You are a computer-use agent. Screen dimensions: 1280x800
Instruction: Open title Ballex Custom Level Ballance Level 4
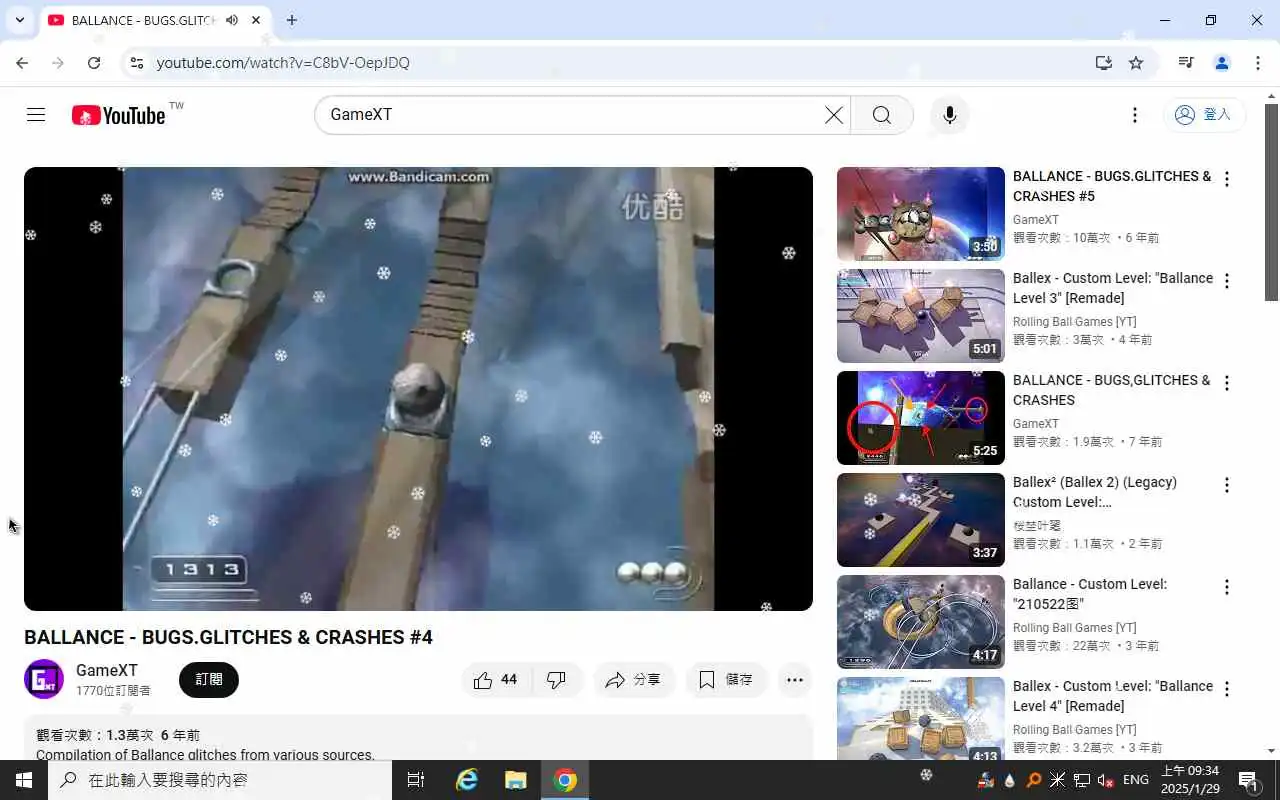[1113, 696]
